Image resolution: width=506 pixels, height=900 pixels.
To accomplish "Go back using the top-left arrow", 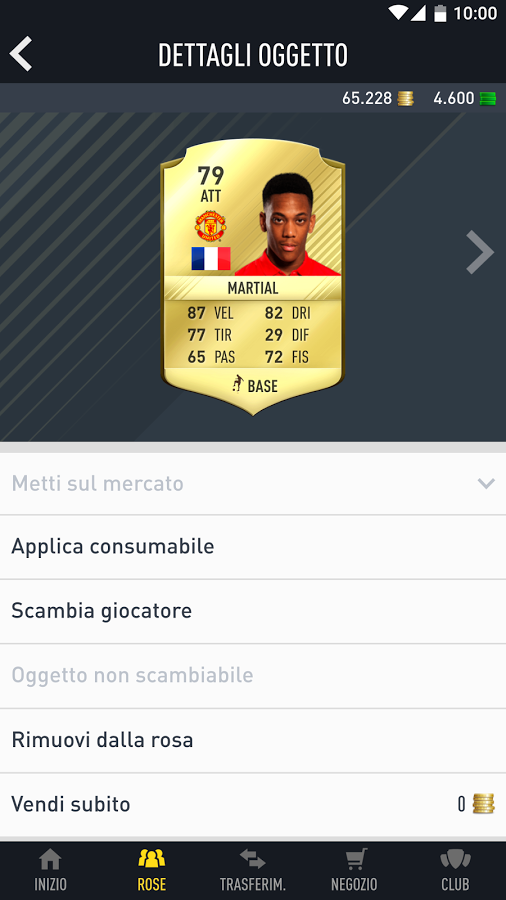I will [x=21, y=54].
